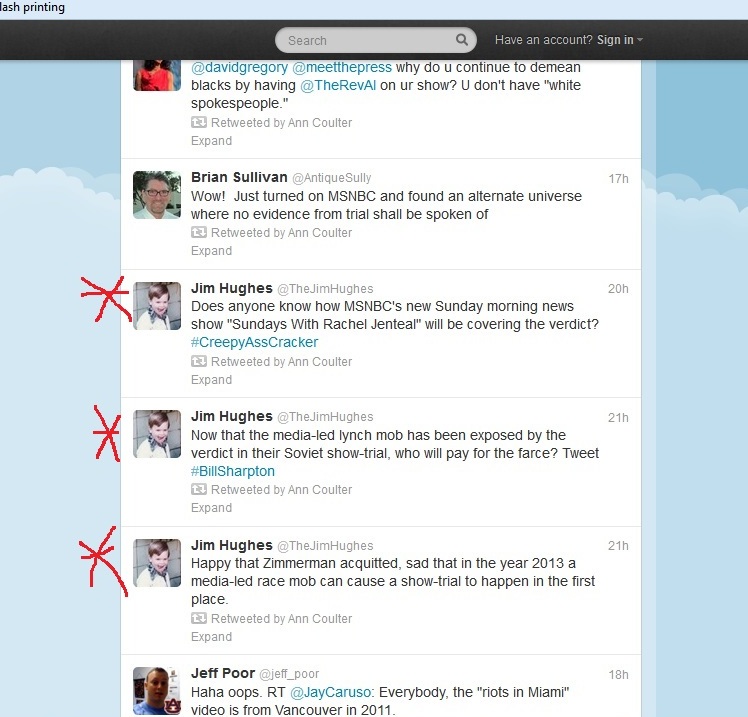Open the @meetthepress mention link

click(342, 67)
